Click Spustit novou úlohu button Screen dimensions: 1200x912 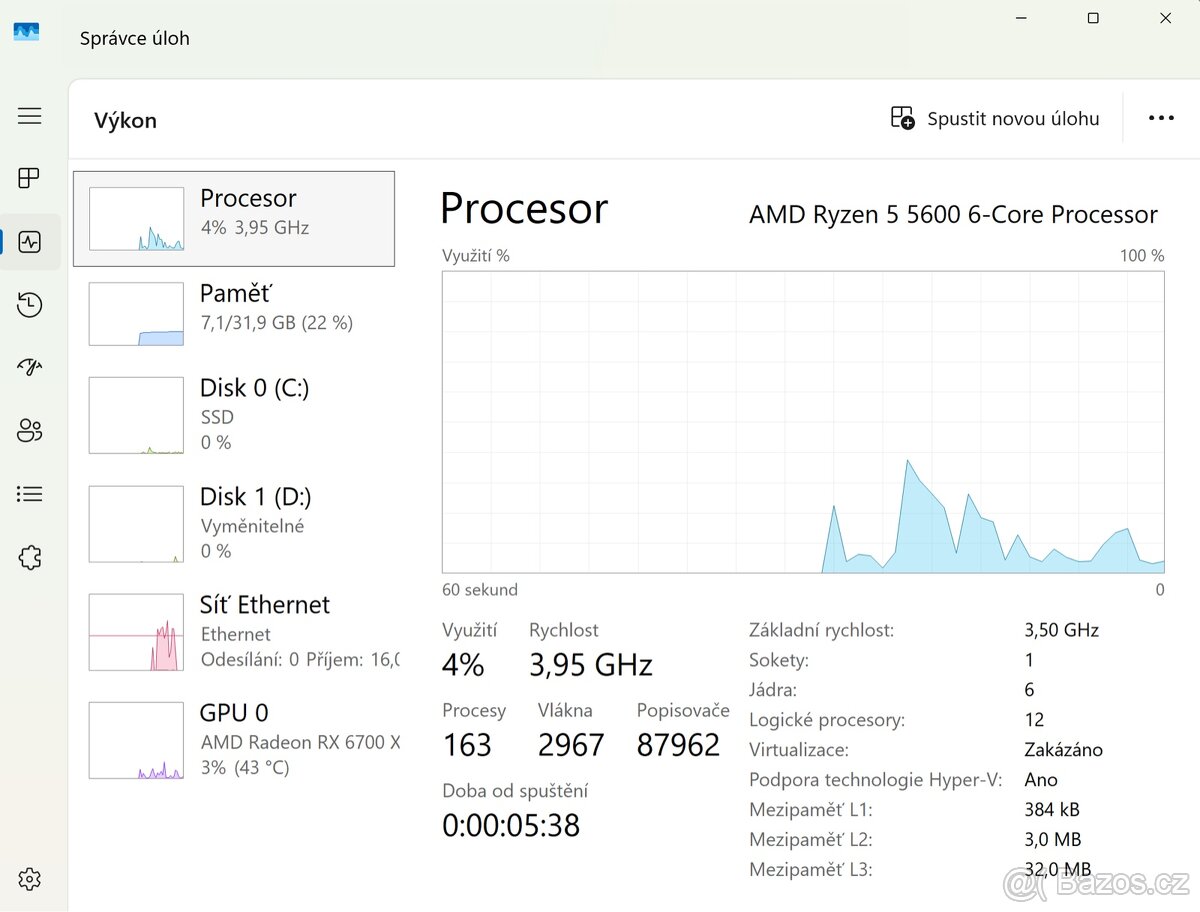point(995,118)
